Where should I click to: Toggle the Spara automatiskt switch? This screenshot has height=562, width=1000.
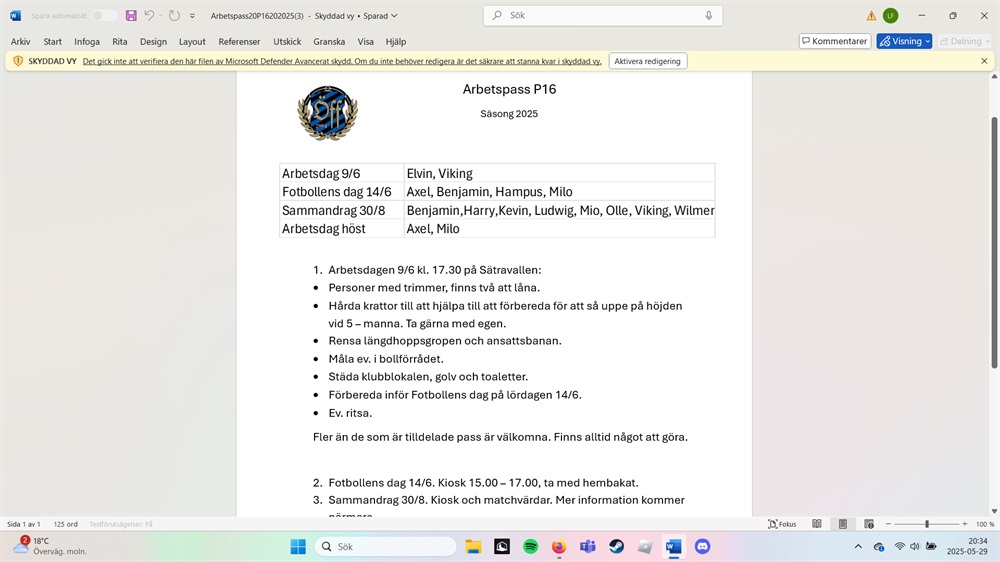click(104, 16)
